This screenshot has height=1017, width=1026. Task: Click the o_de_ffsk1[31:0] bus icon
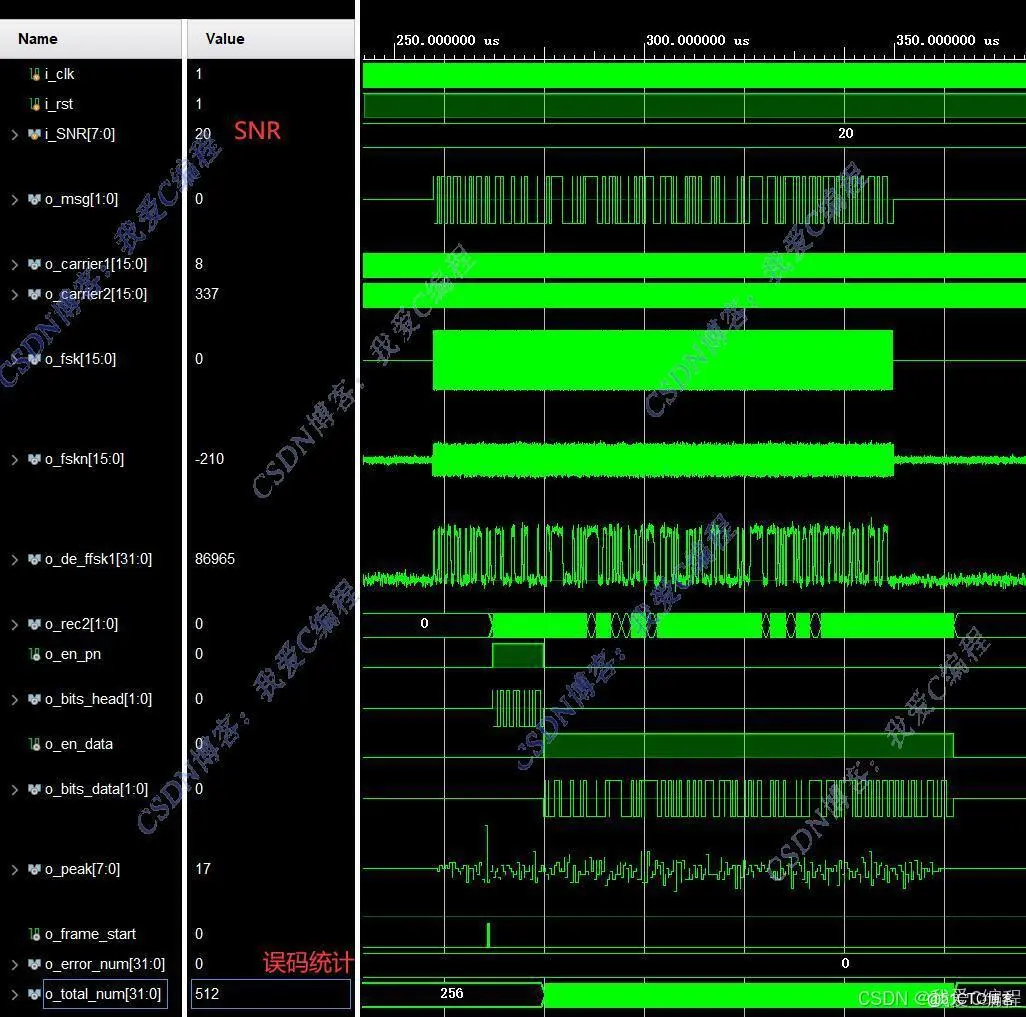pos(35,560)
